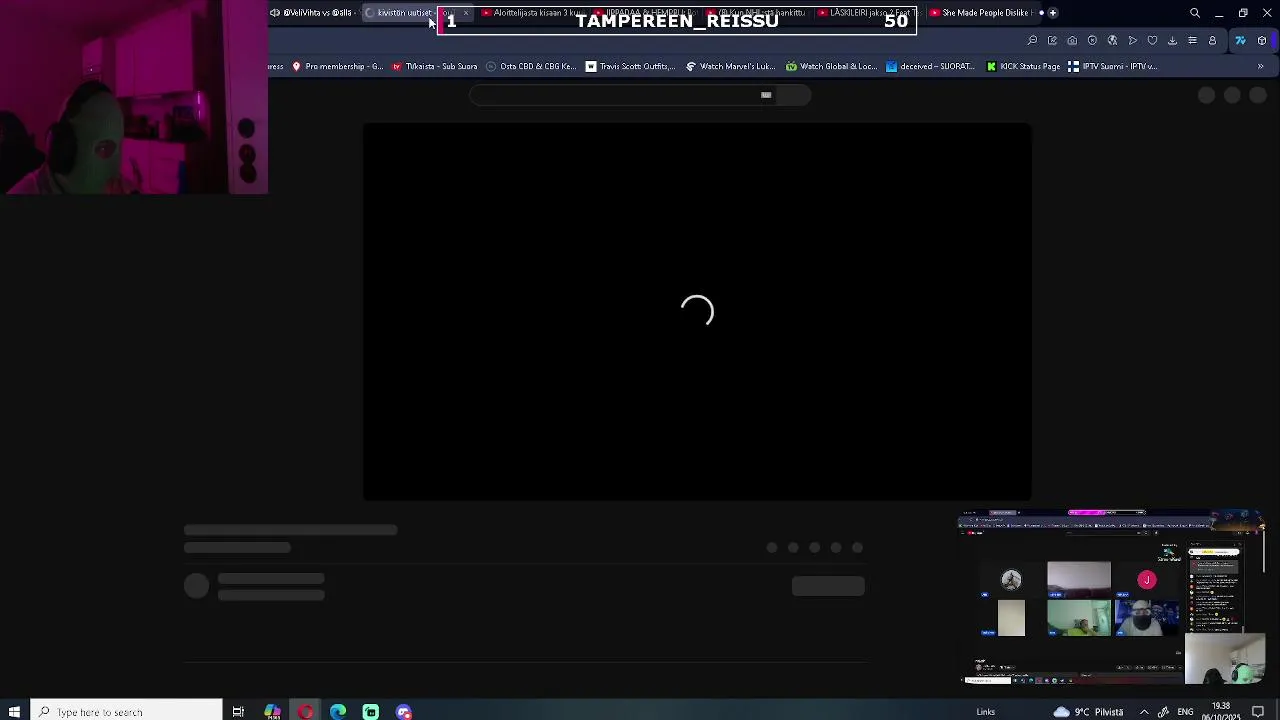Viewport: 1280px width, 720px height.
Task: Open a new tab with the plus button
Action: point(1053,13)
